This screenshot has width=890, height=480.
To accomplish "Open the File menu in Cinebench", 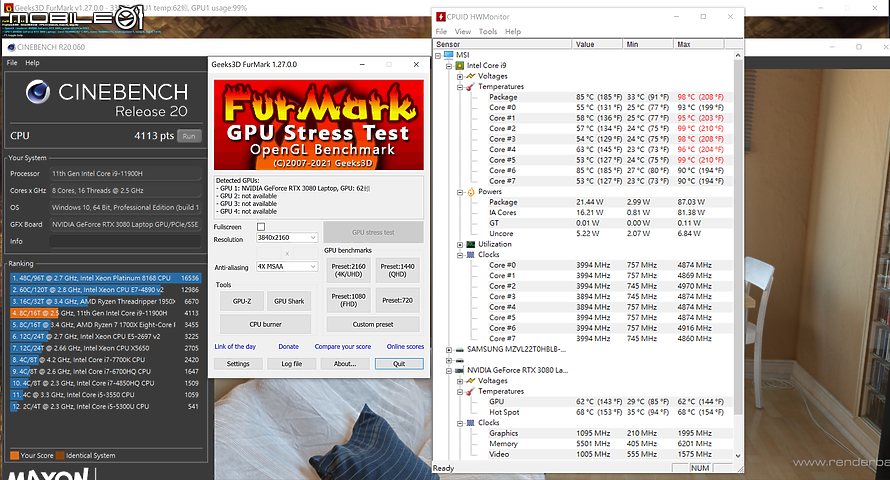I will tap(12, 63).
